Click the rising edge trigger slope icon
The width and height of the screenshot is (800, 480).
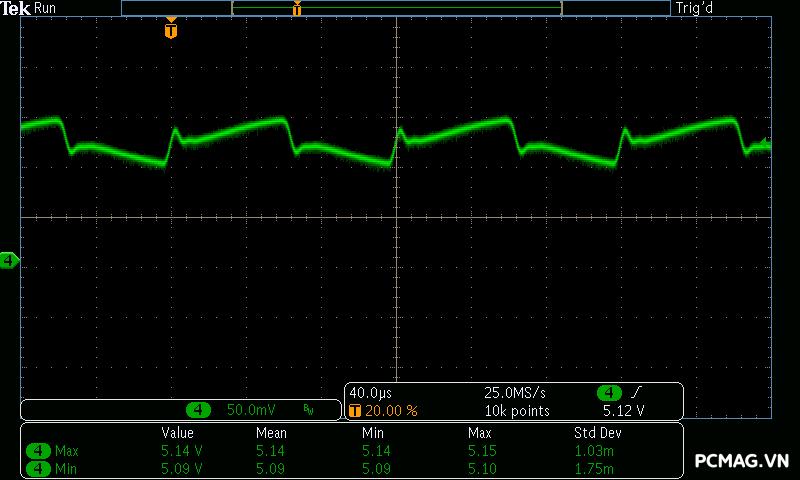pyautogui.click(x=635, y=393)
